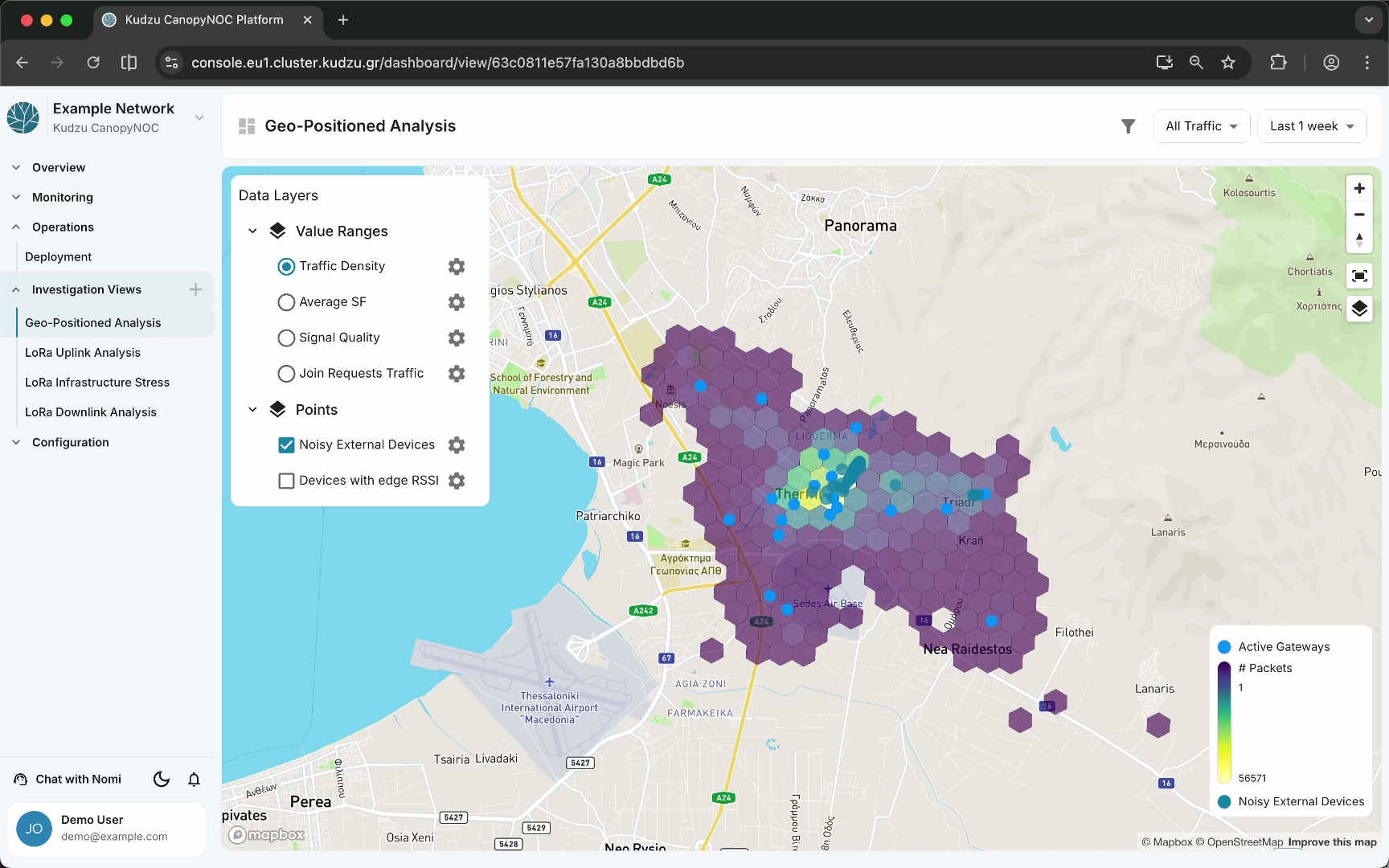
Task: Open a new browser tab
Action: [343, 20]
